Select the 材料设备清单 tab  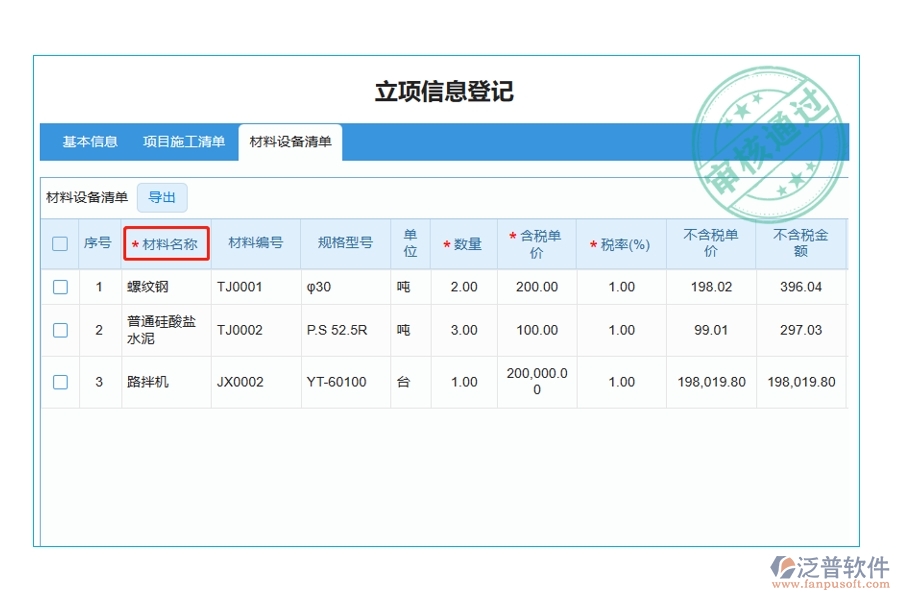coord(291,141)
